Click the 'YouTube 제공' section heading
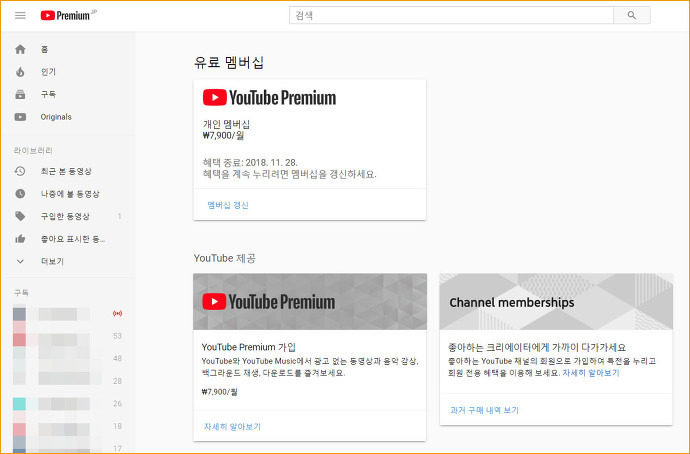The height and width of the screenshot is (454, 690). pyautogui.click(x=224, y=258)
